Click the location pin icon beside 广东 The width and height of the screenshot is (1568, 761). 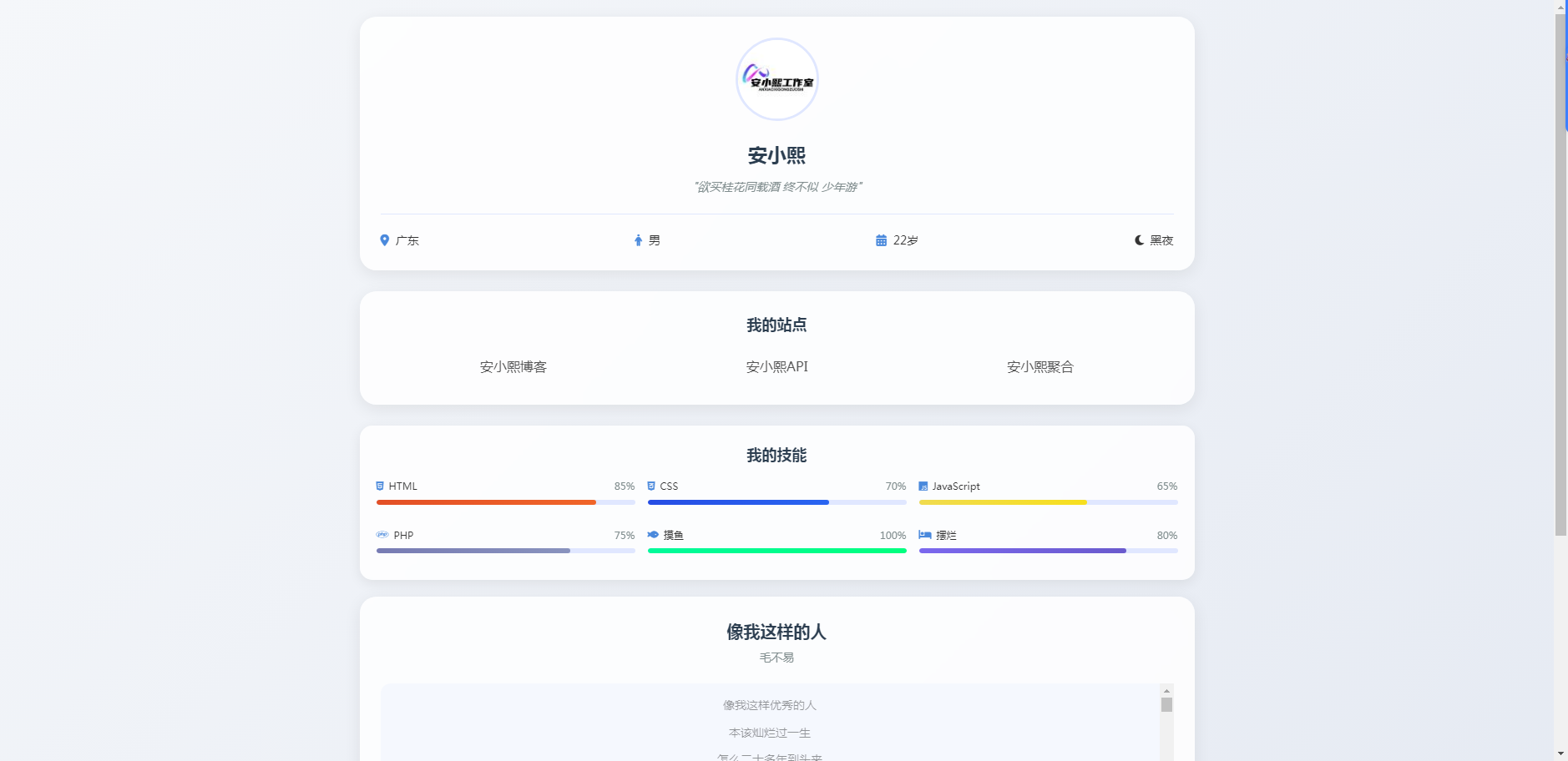pos(384,240)
